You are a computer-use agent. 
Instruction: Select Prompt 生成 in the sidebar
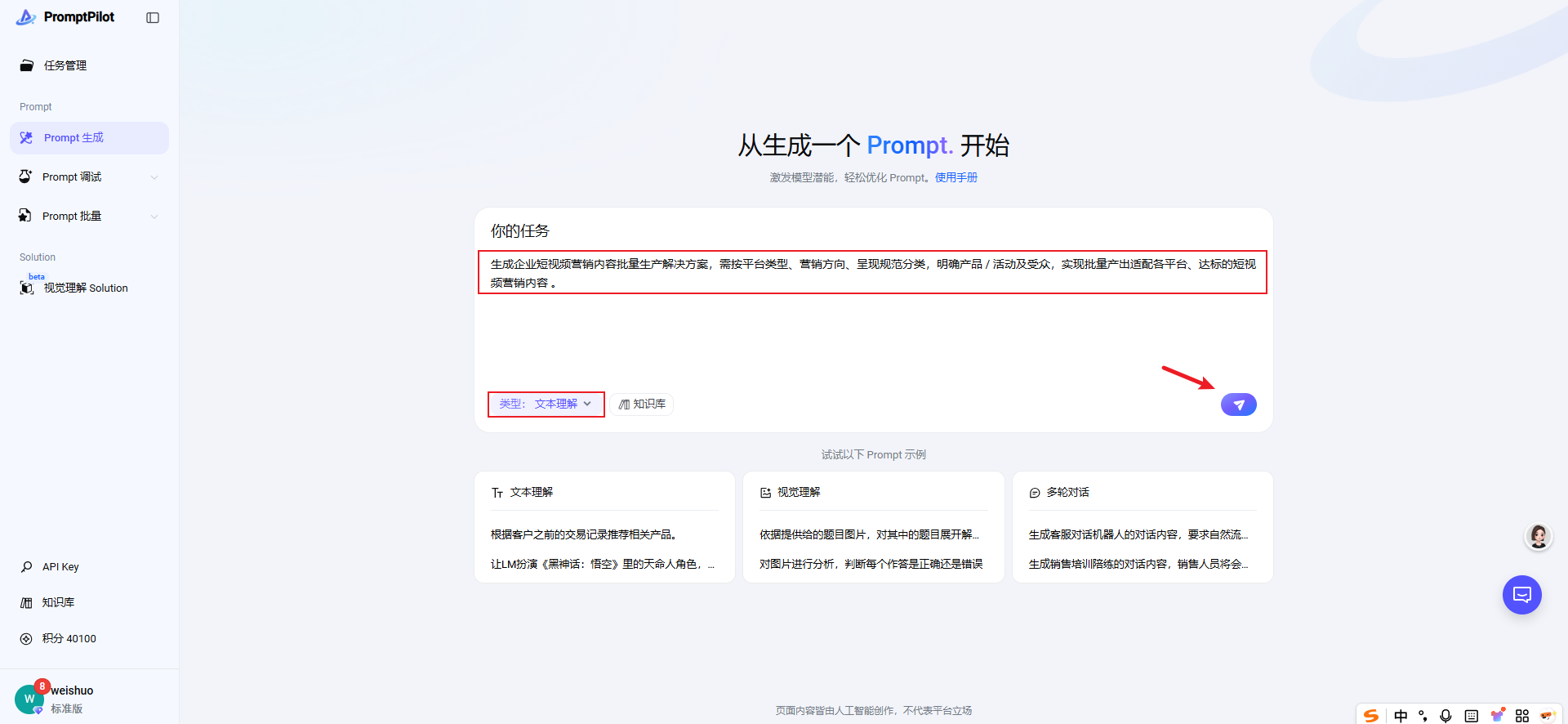89,138
